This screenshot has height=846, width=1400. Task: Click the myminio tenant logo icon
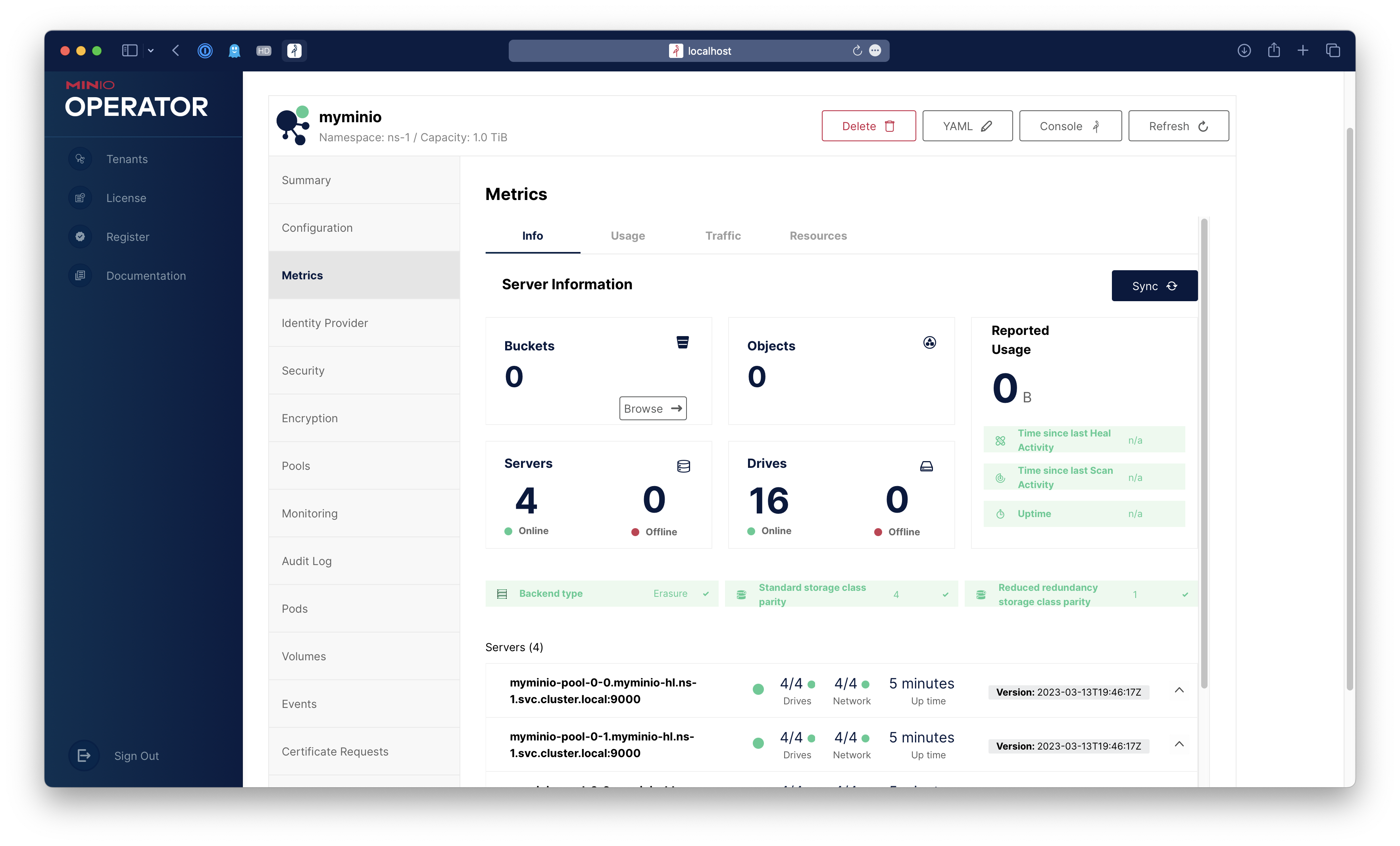292,125
